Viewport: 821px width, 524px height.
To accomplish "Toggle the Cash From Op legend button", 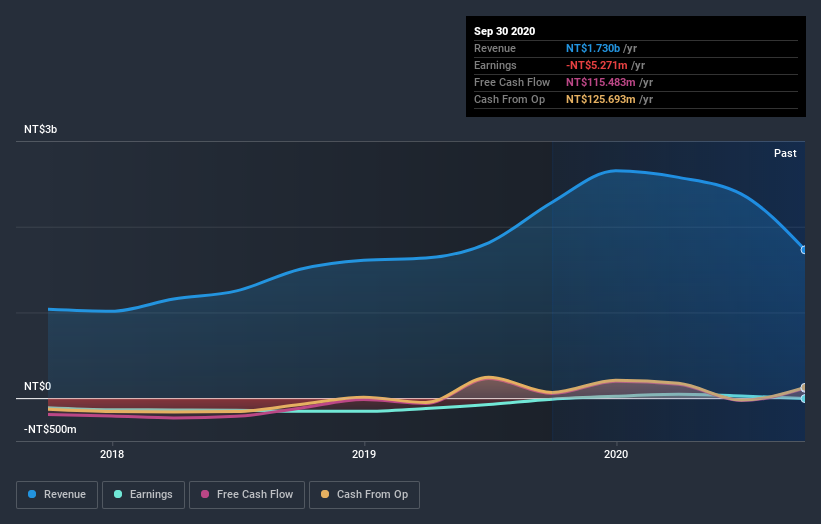I will pos(364,495).
